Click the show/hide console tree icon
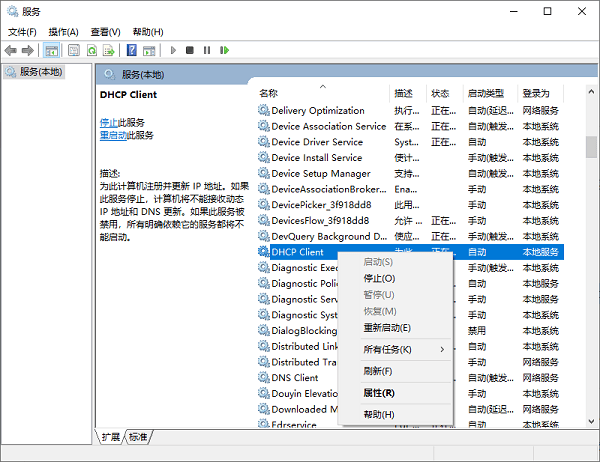The height and width of the screenshot is (462, 600). coord(49,50)
